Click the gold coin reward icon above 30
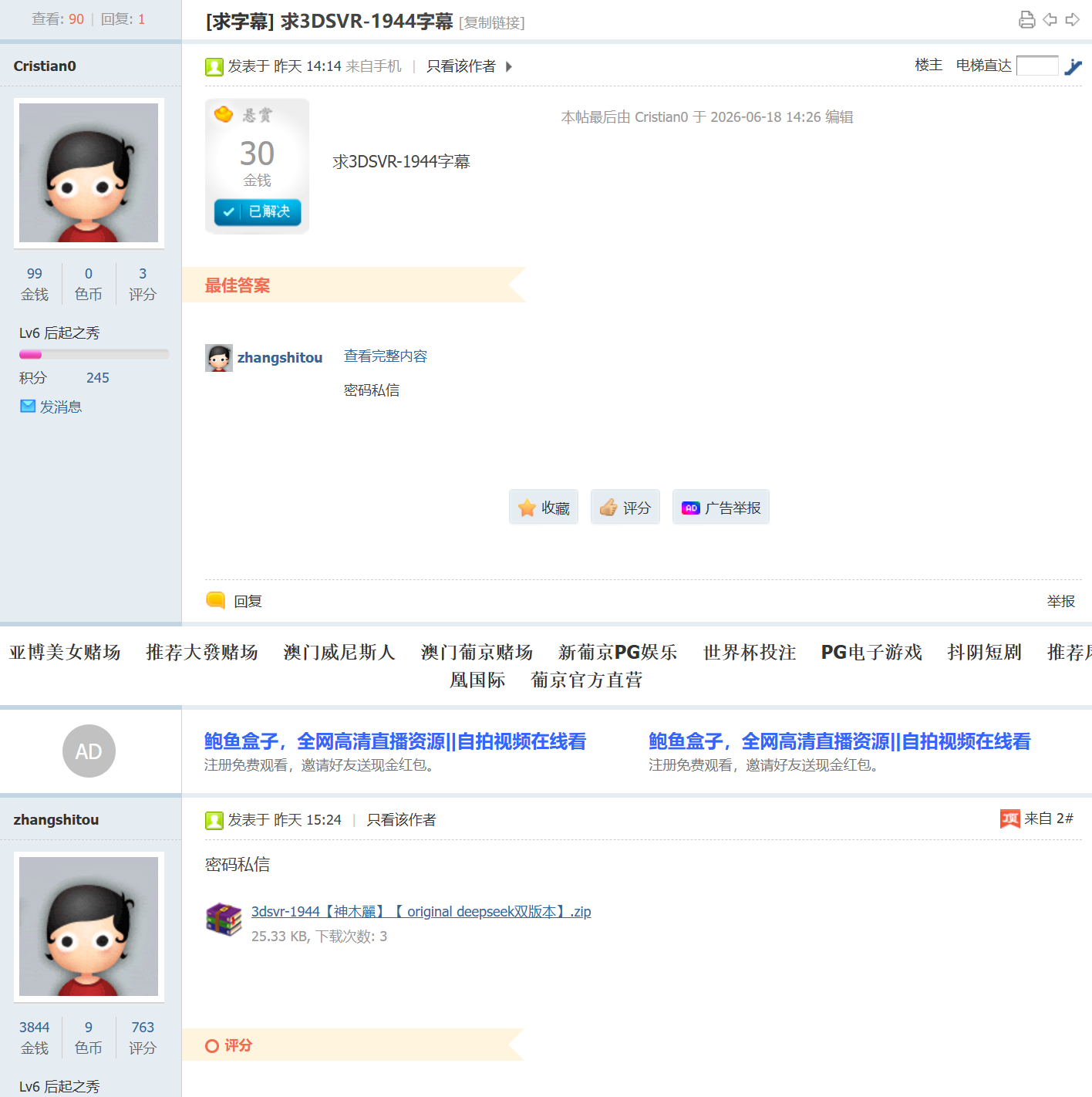The width and height of the screenshot is (1092, 1097). click(224, 115)
